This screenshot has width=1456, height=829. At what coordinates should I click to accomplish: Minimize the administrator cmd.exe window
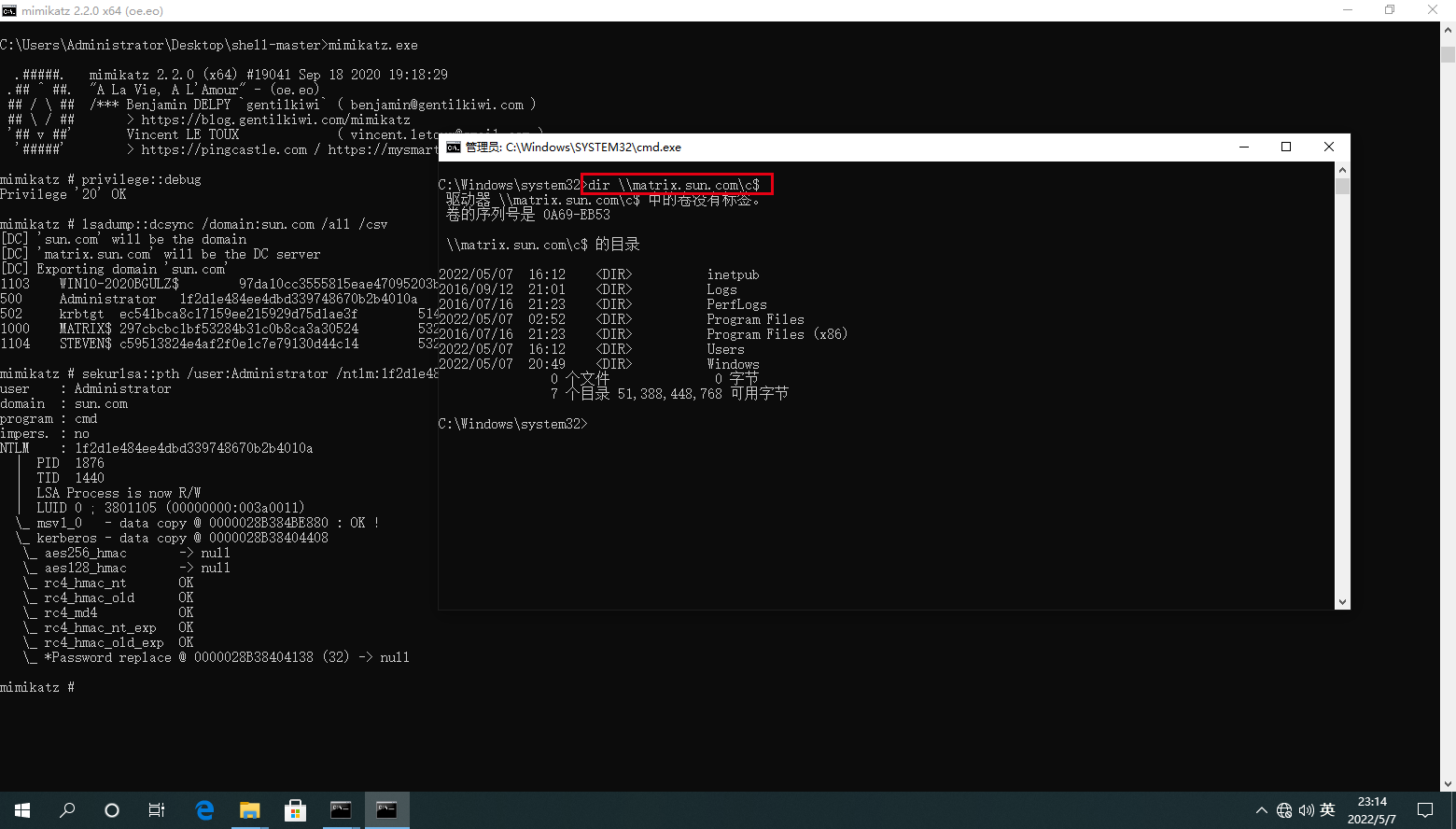(x=1244, y=147)
